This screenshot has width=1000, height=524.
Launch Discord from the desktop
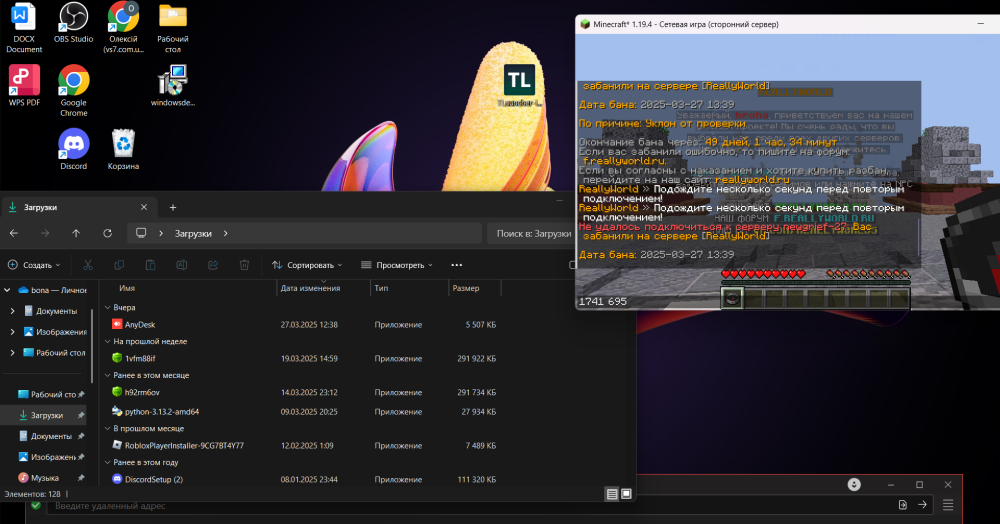point(73,150)
